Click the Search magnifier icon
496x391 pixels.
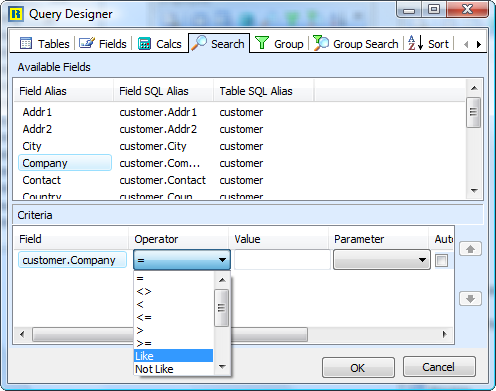(x=199, y=43)
